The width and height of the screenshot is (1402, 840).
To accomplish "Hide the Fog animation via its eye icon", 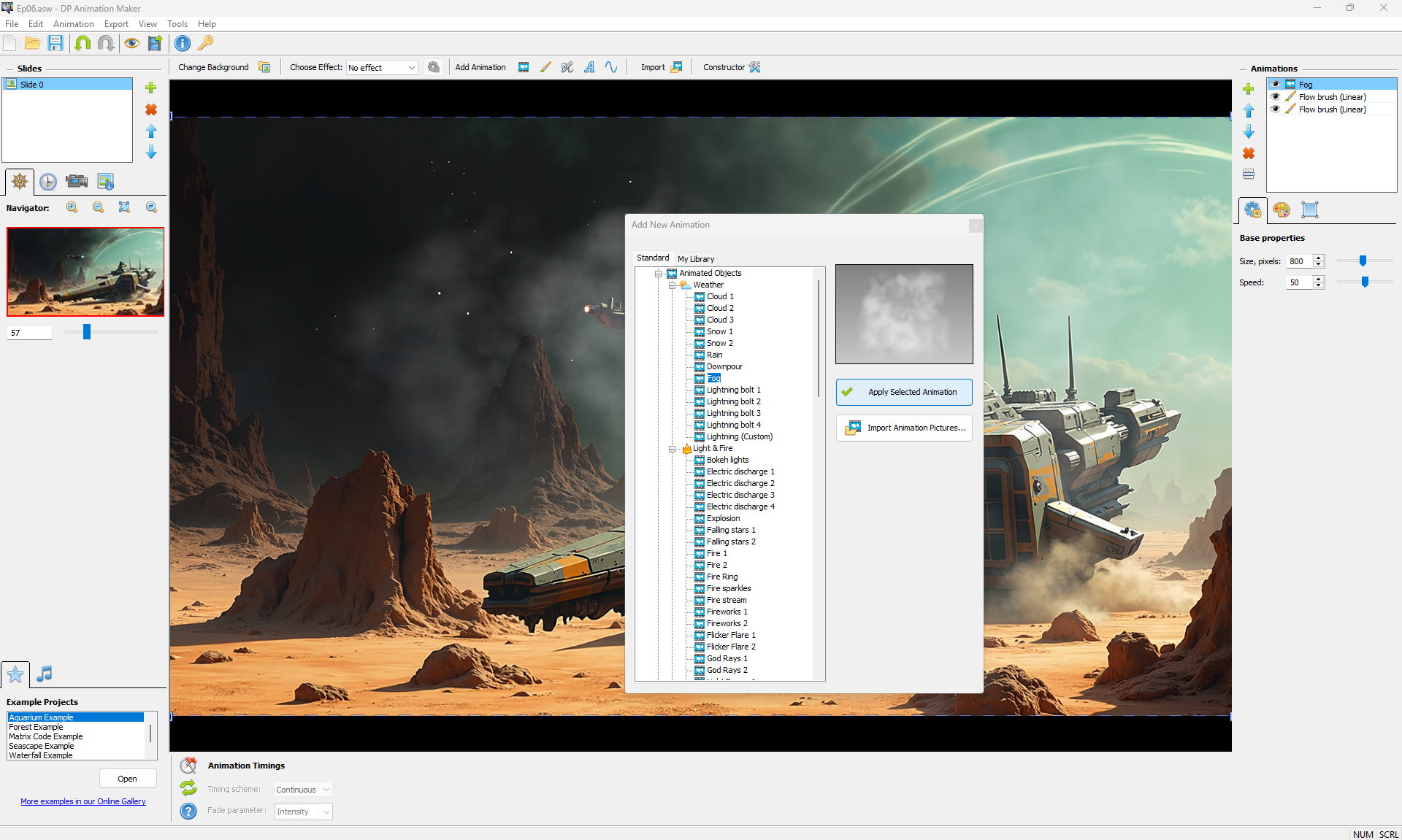I will (x=1276, y=85).
